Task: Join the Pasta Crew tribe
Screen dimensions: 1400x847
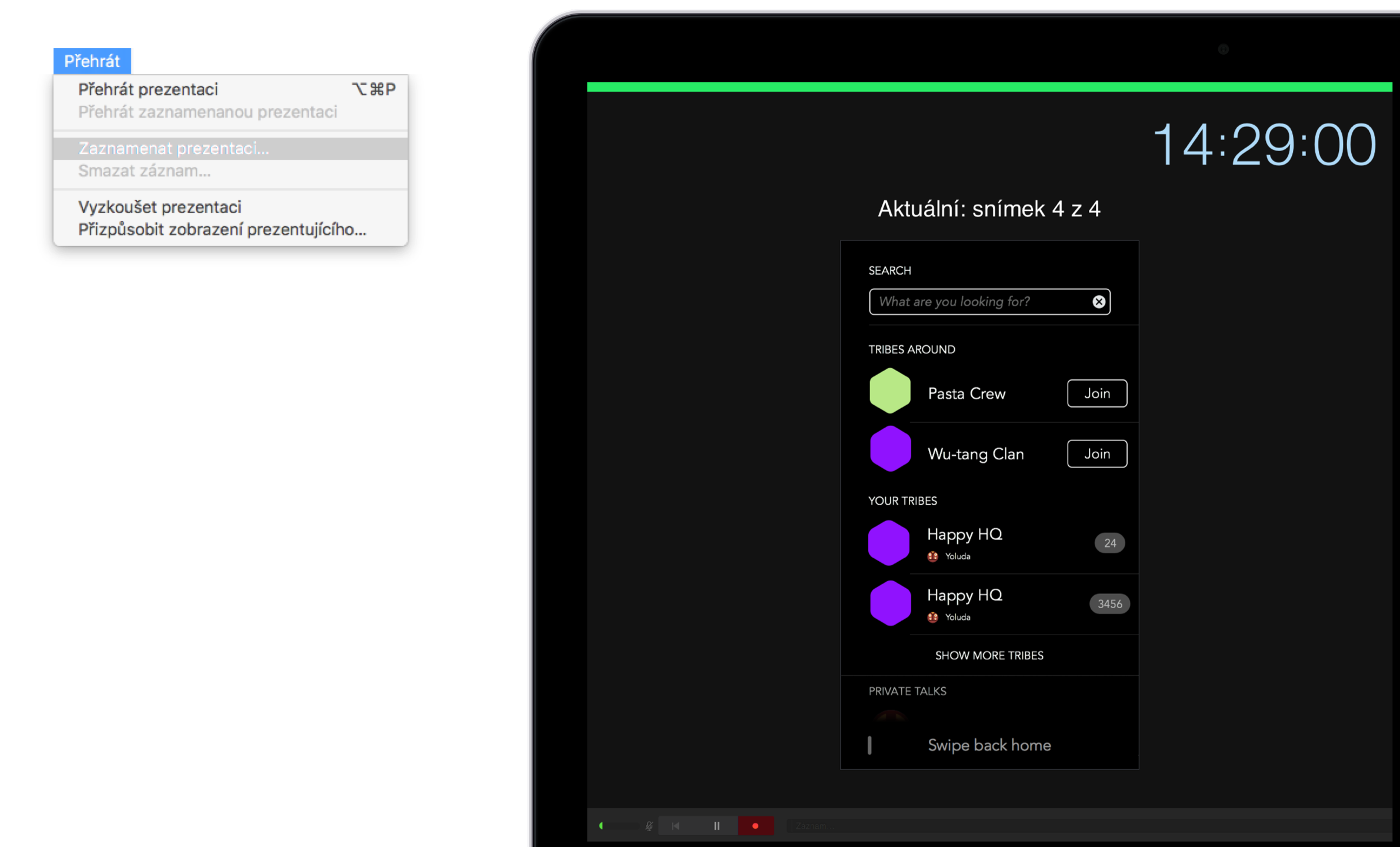Action: tap(1096, 394)
